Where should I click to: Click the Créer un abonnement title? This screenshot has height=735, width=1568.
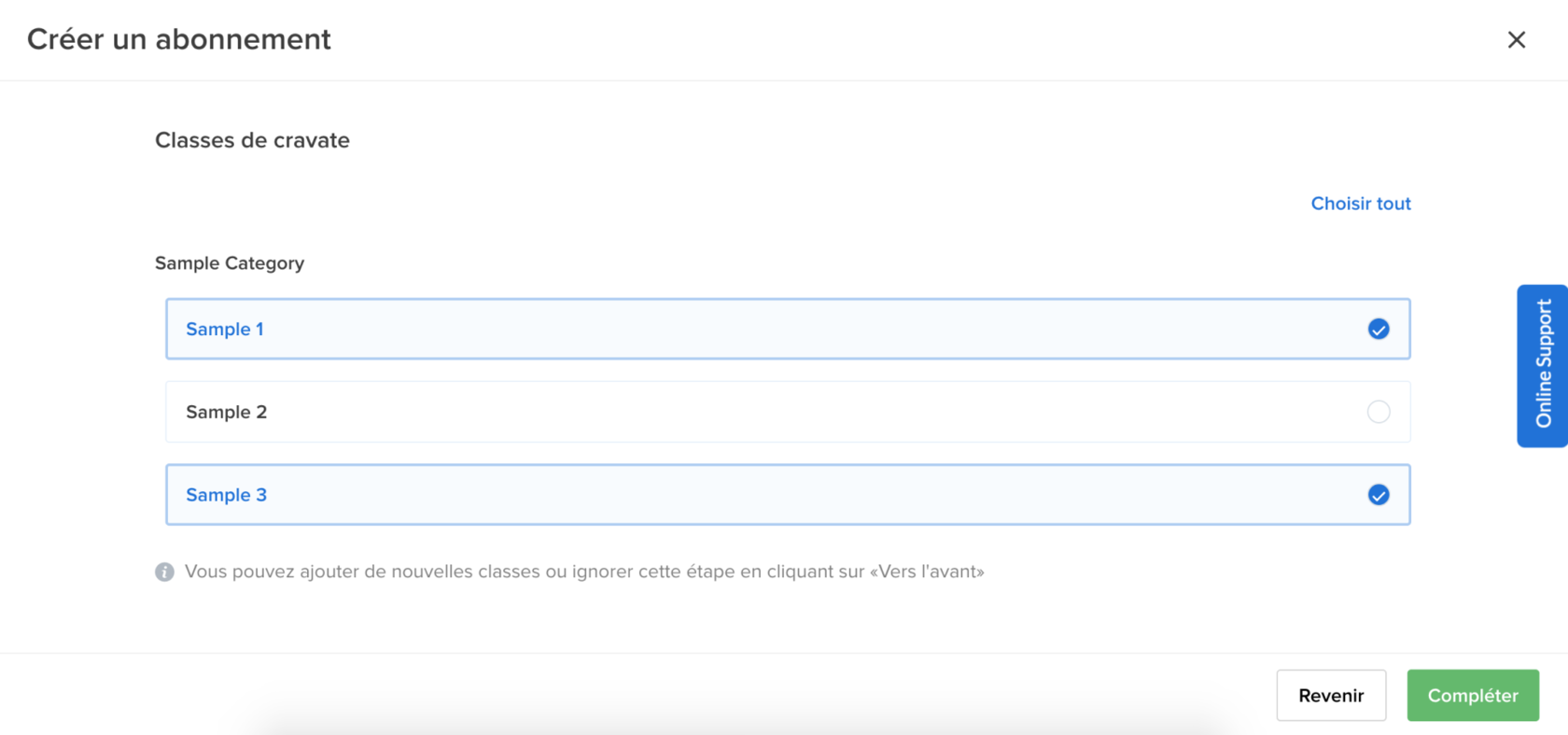(179, 39)
